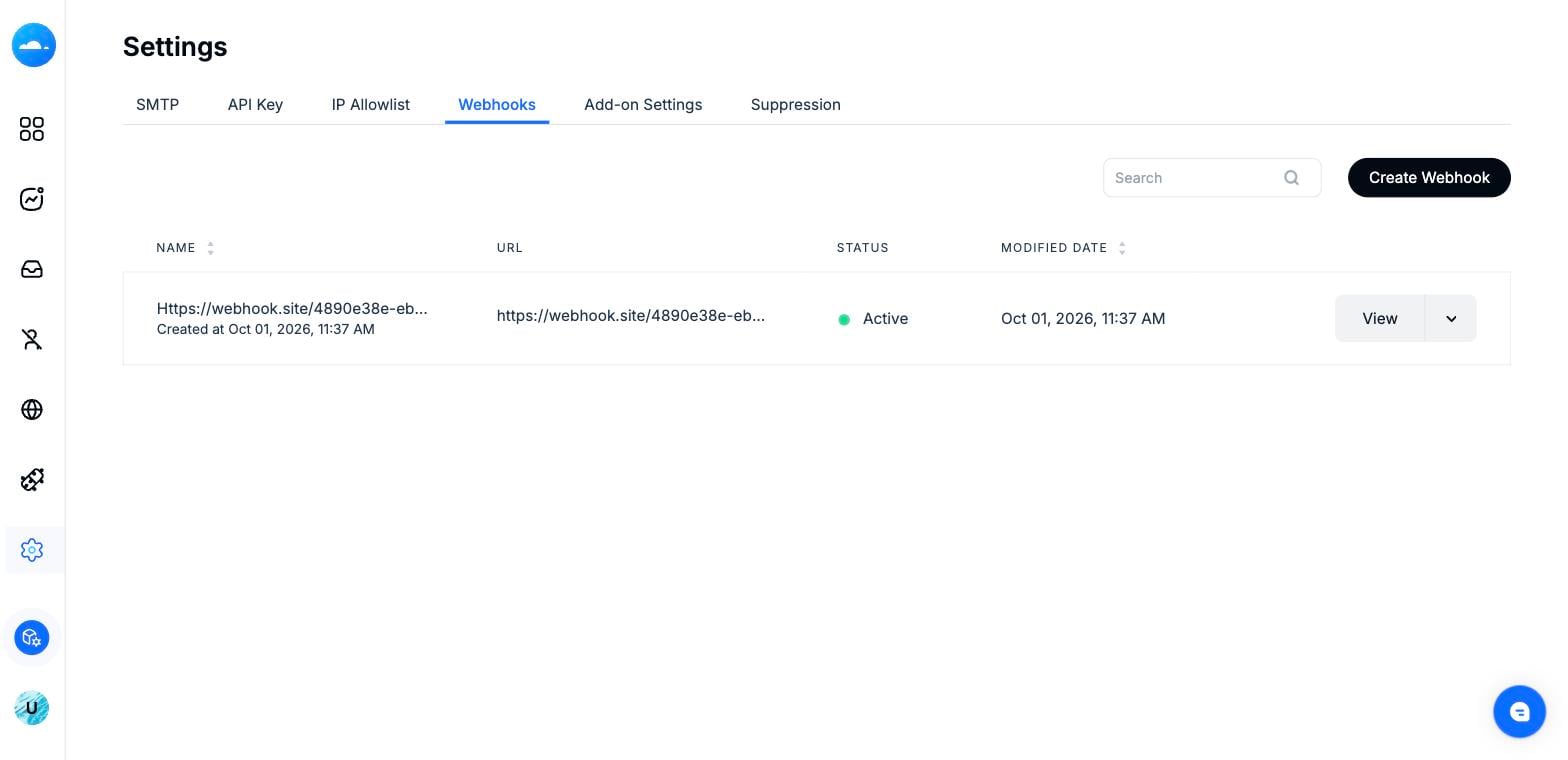Sort by the MODIFIED DATE column arrows

pyautogui.click(x=1122, y=248)
